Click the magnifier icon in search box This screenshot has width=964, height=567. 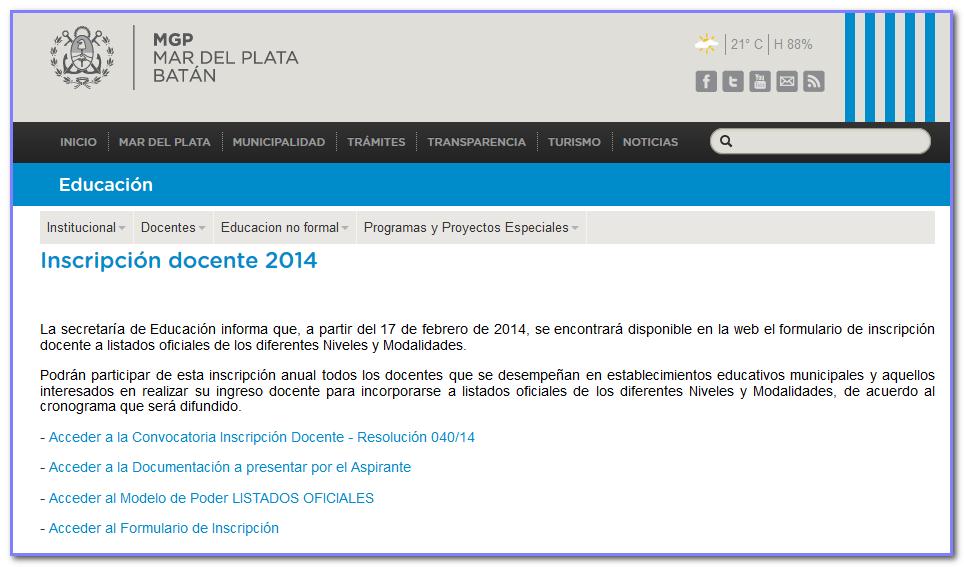[x=727, y=142]
